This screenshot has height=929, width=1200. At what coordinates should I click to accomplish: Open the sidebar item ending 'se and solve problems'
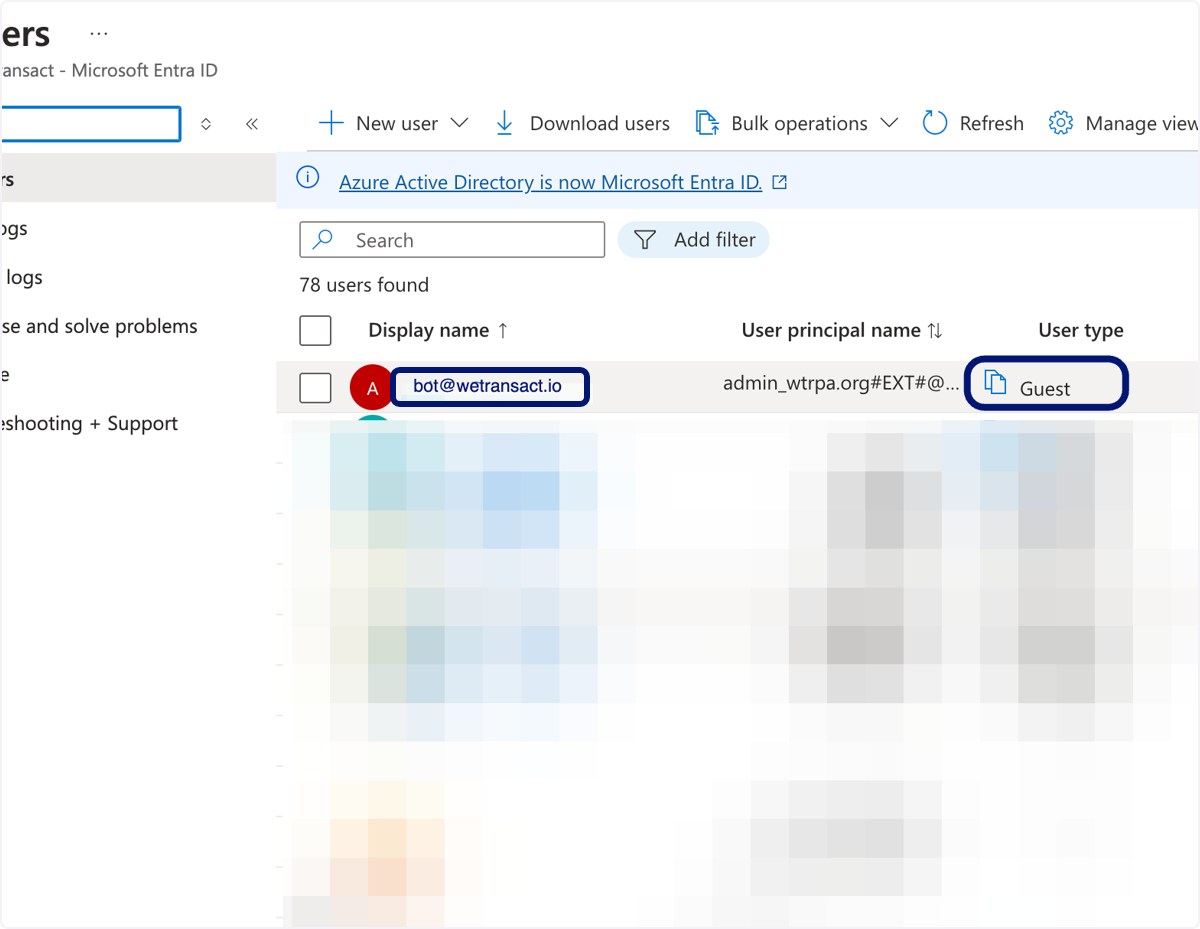click(x=99, y=326)
